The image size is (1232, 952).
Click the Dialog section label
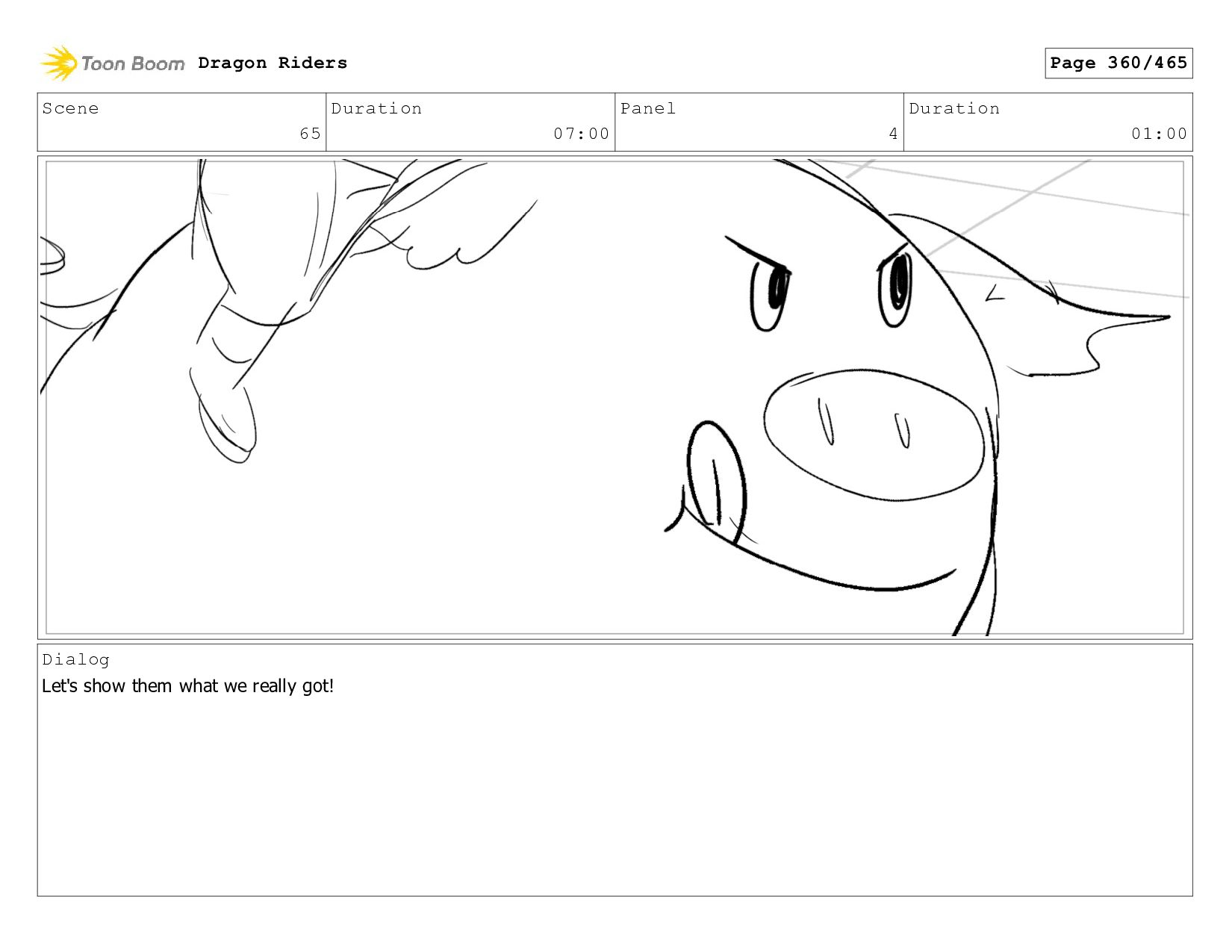point(75,659)
